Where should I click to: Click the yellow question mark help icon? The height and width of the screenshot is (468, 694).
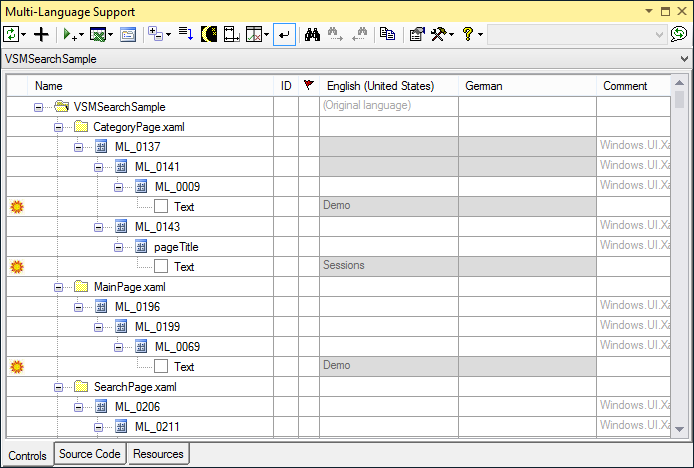click(467, 34)
